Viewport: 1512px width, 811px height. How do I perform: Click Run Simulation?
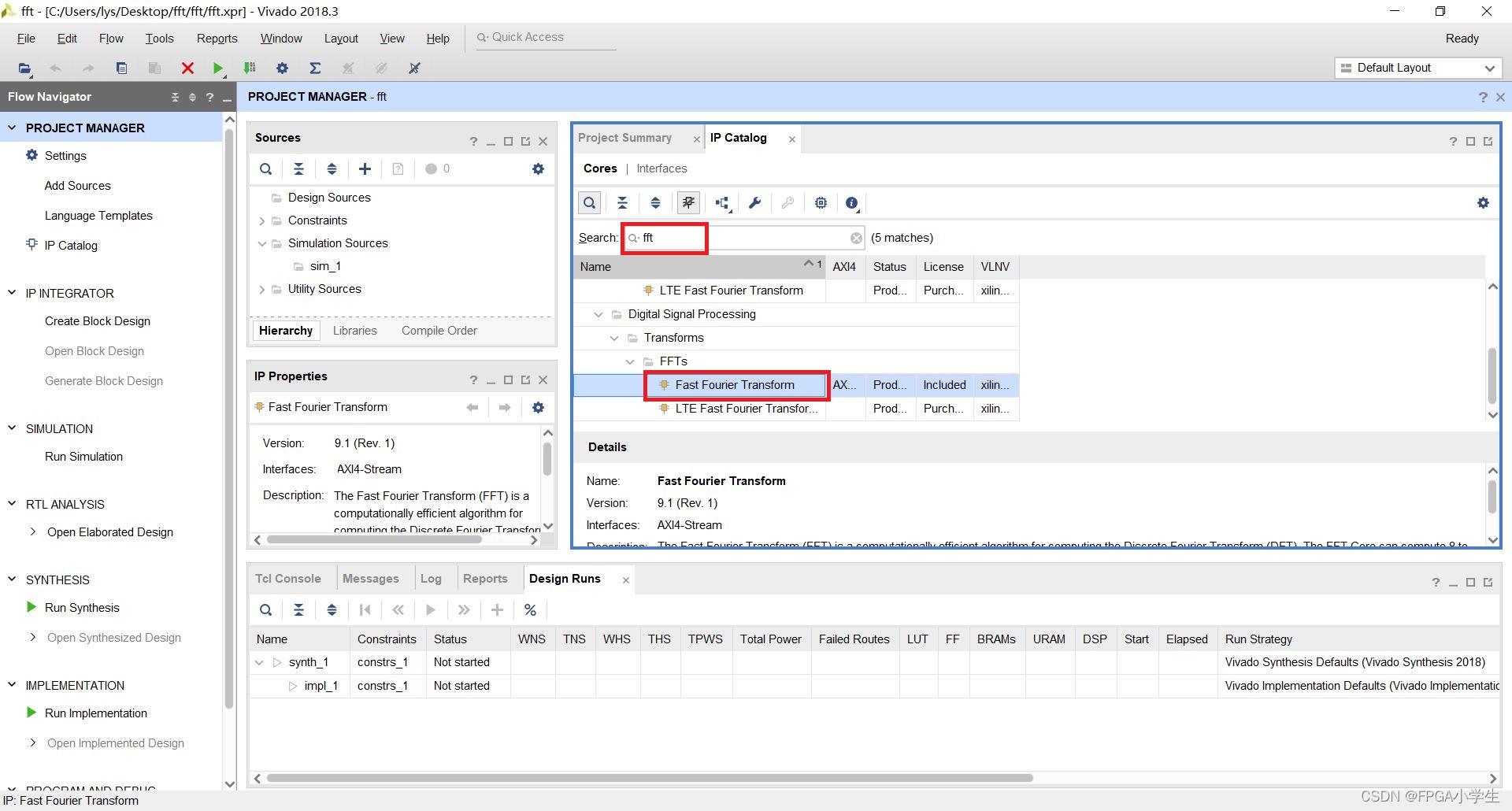coord(83,457)
